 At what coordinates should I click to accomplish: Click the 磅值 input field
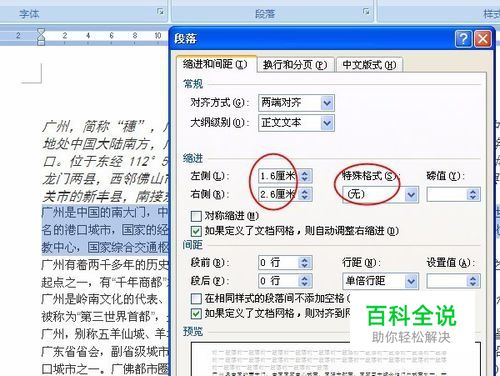click(447, 194)
